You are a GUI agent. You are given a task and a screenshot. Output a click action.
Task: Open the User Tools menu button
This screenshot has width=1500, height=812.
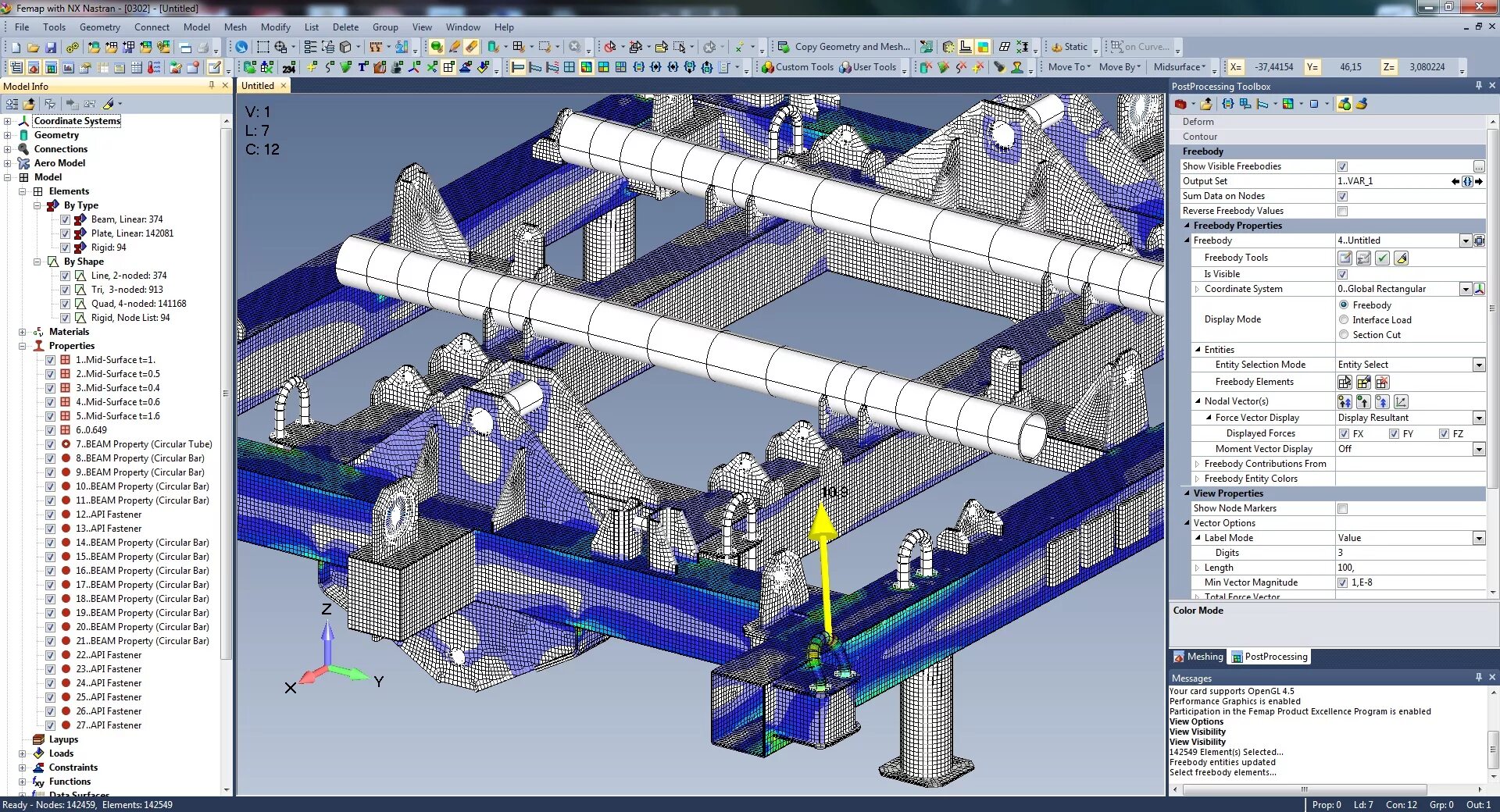pyautogui.click(x=868, y=67)
